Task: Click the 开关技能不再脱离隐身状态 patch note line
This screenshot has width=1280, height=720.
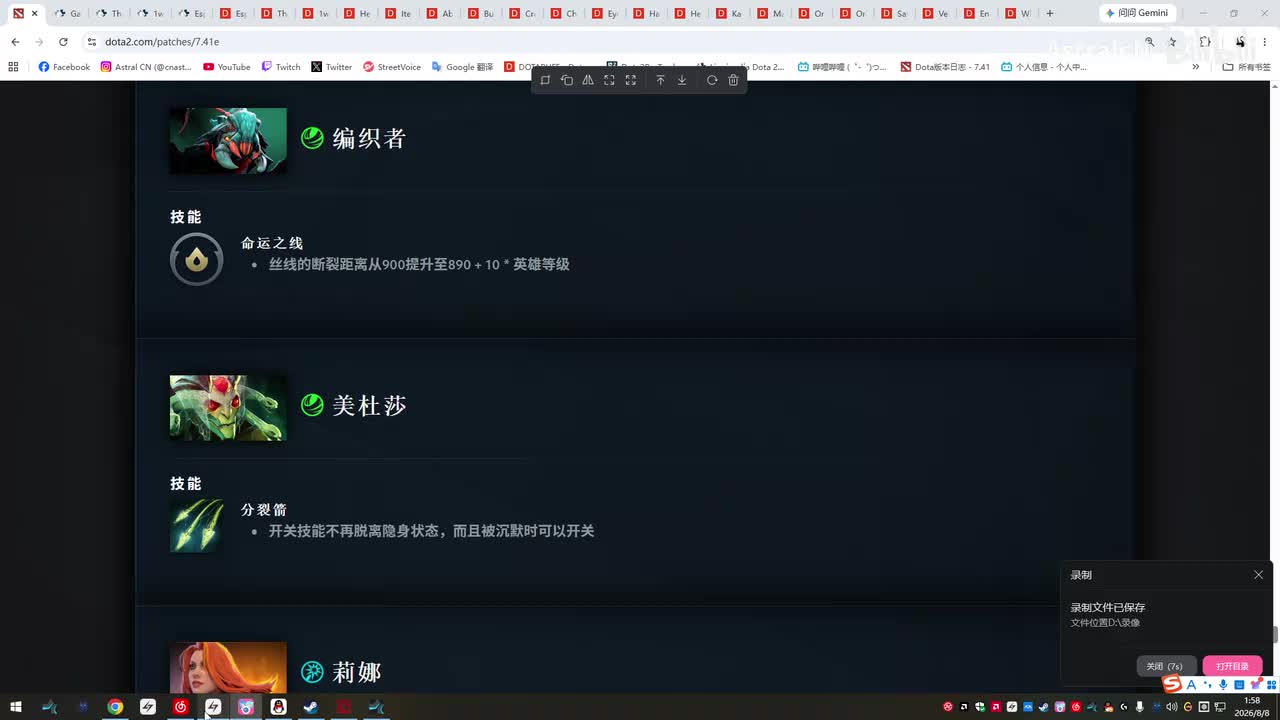Action: pyautogui.click(x=431, y=531)
